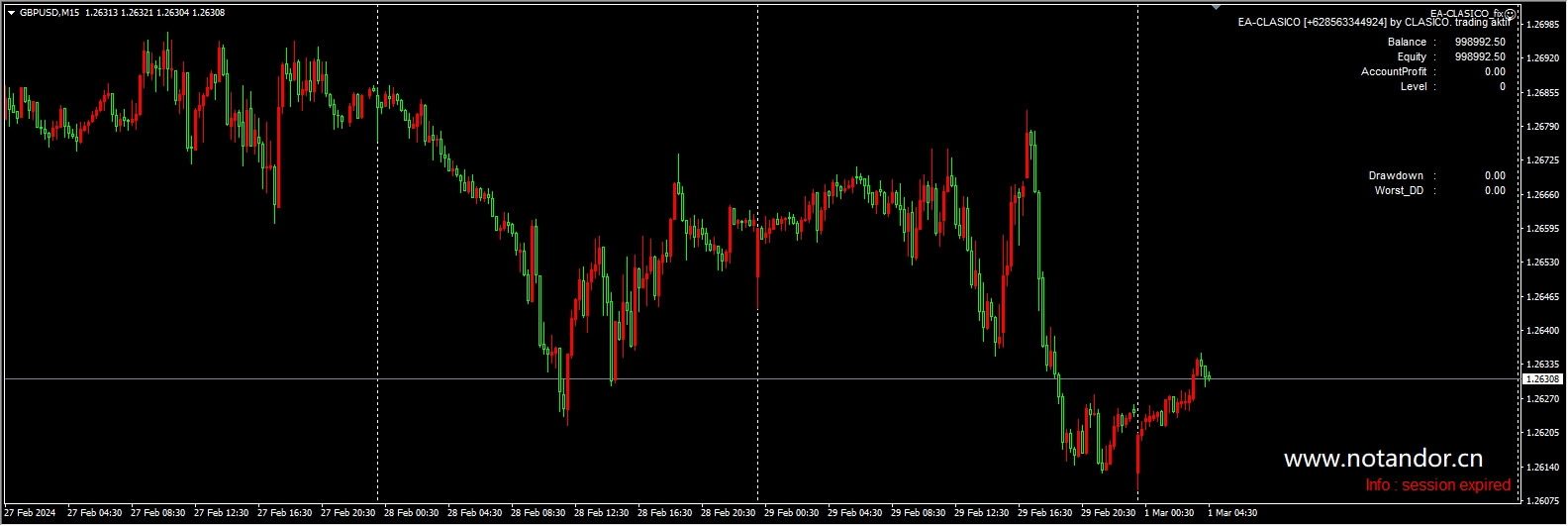Click the Drawdown label in info panel
The width and height of the screenshot is (1568, 526).
[1396, 176]
